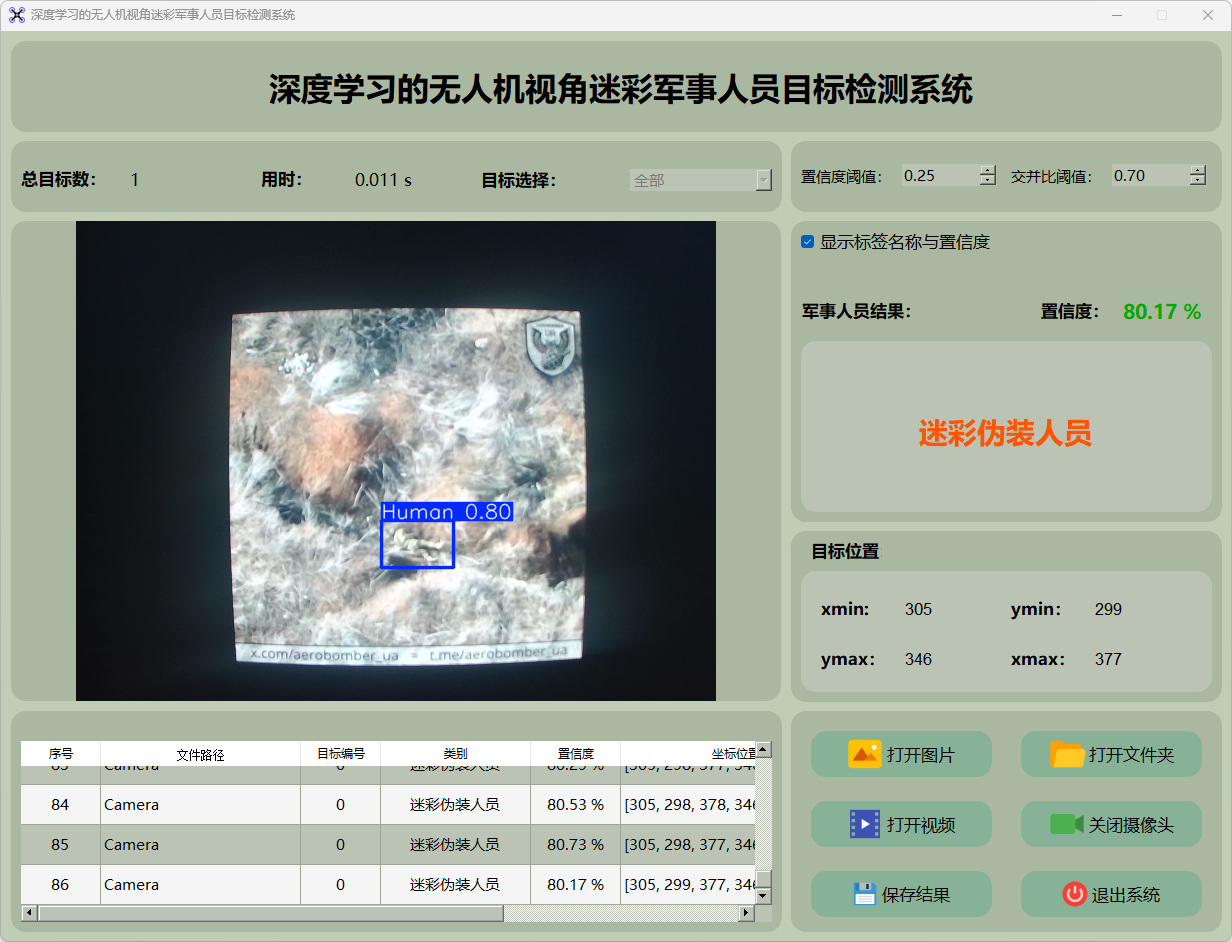Increase the confidence threshold with the up arrow

[x=988, y=170]
